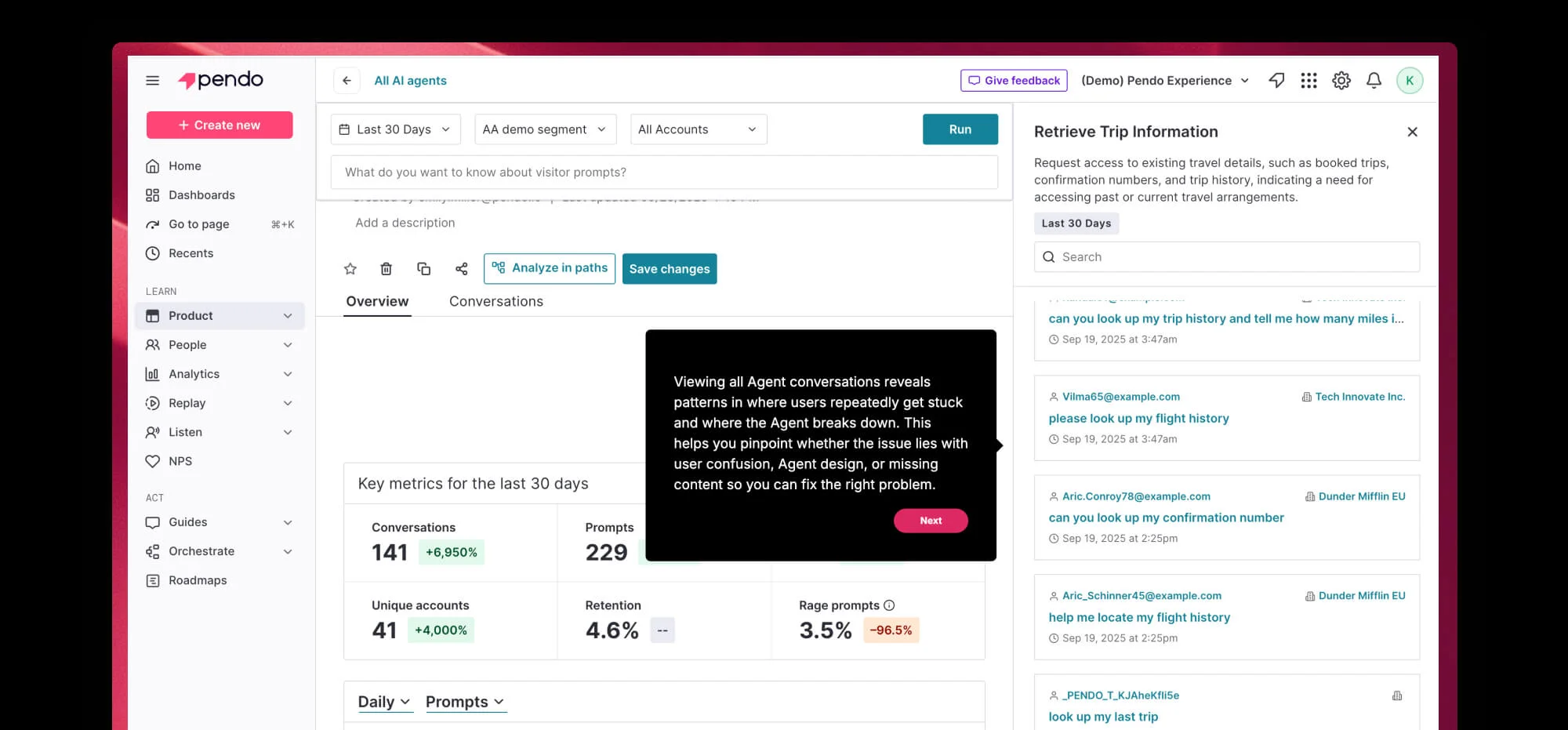This screenshot has width=1568, height=730.
Task: Open the settings gear icon
Action: [1341, 81]
